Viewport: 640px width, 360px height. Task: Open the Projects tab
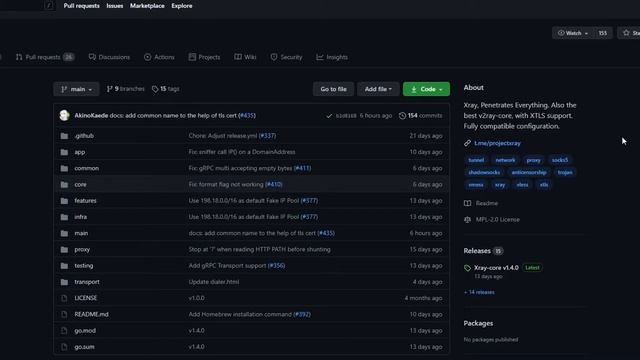pos(204,57)
